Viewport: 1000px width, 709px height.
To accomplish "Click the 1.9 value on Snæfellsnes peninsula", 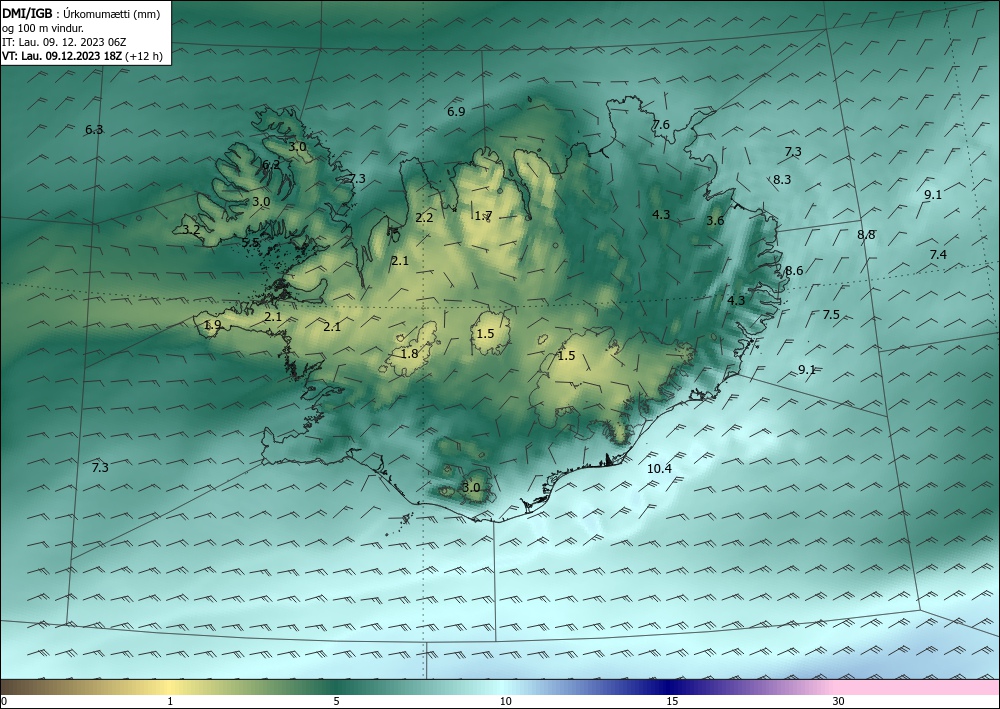I will [212, 325].
